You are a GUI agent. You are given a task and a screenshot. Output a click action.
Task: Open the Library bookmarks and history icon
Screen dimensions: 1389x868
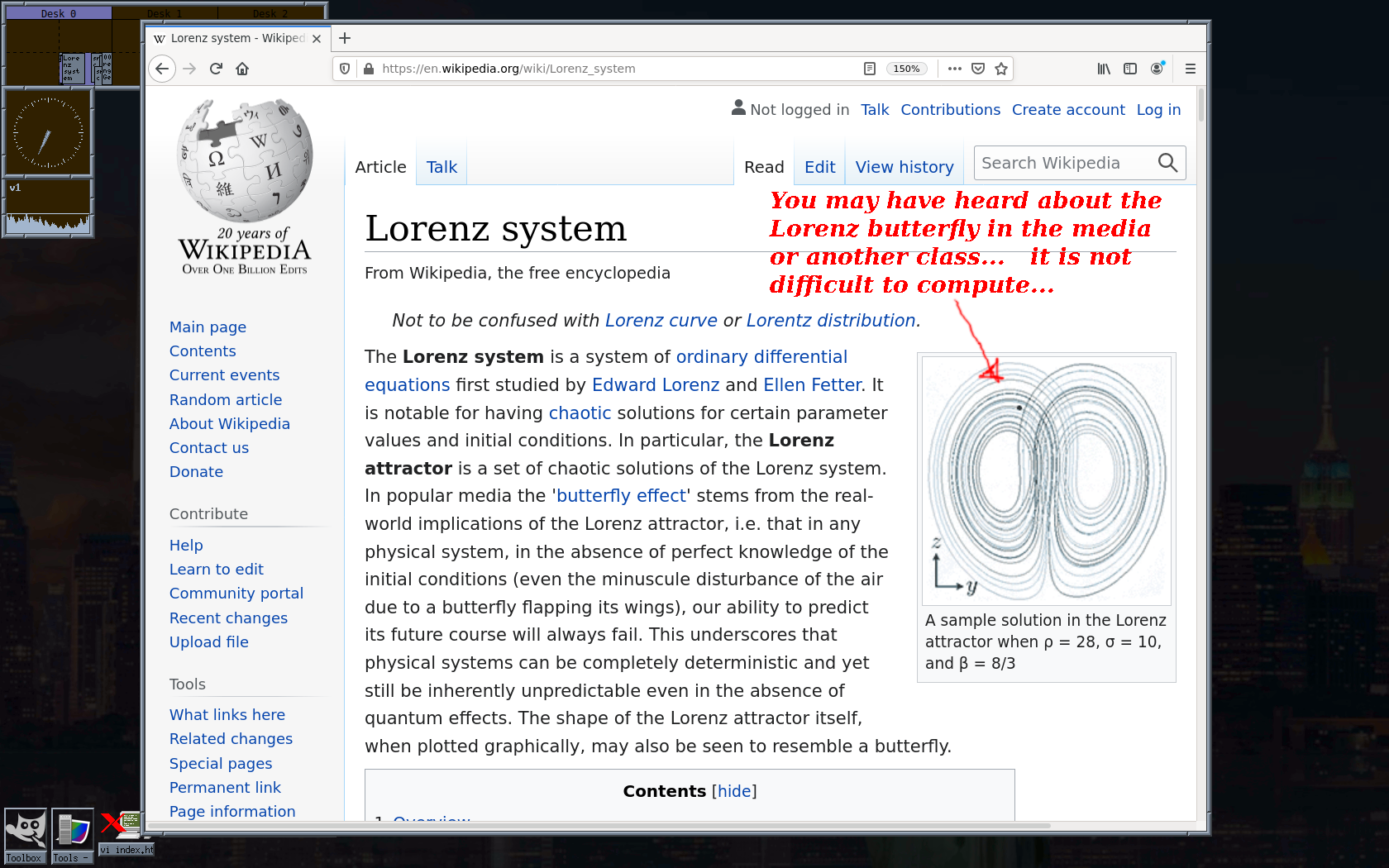coord(1104,69)
